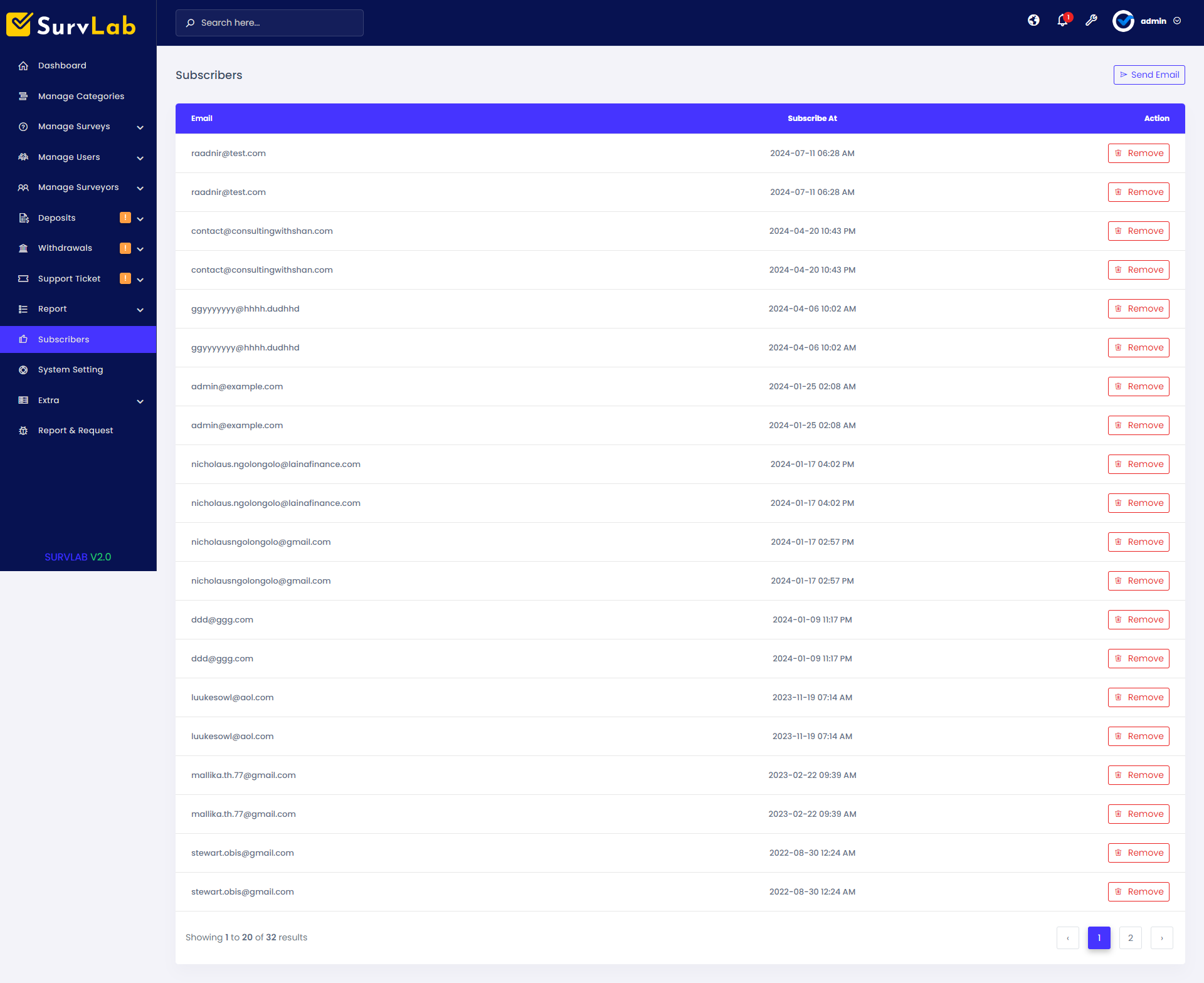Click the SurvLab logo
Screen dimensions: 1204x983
click(70, 24)
